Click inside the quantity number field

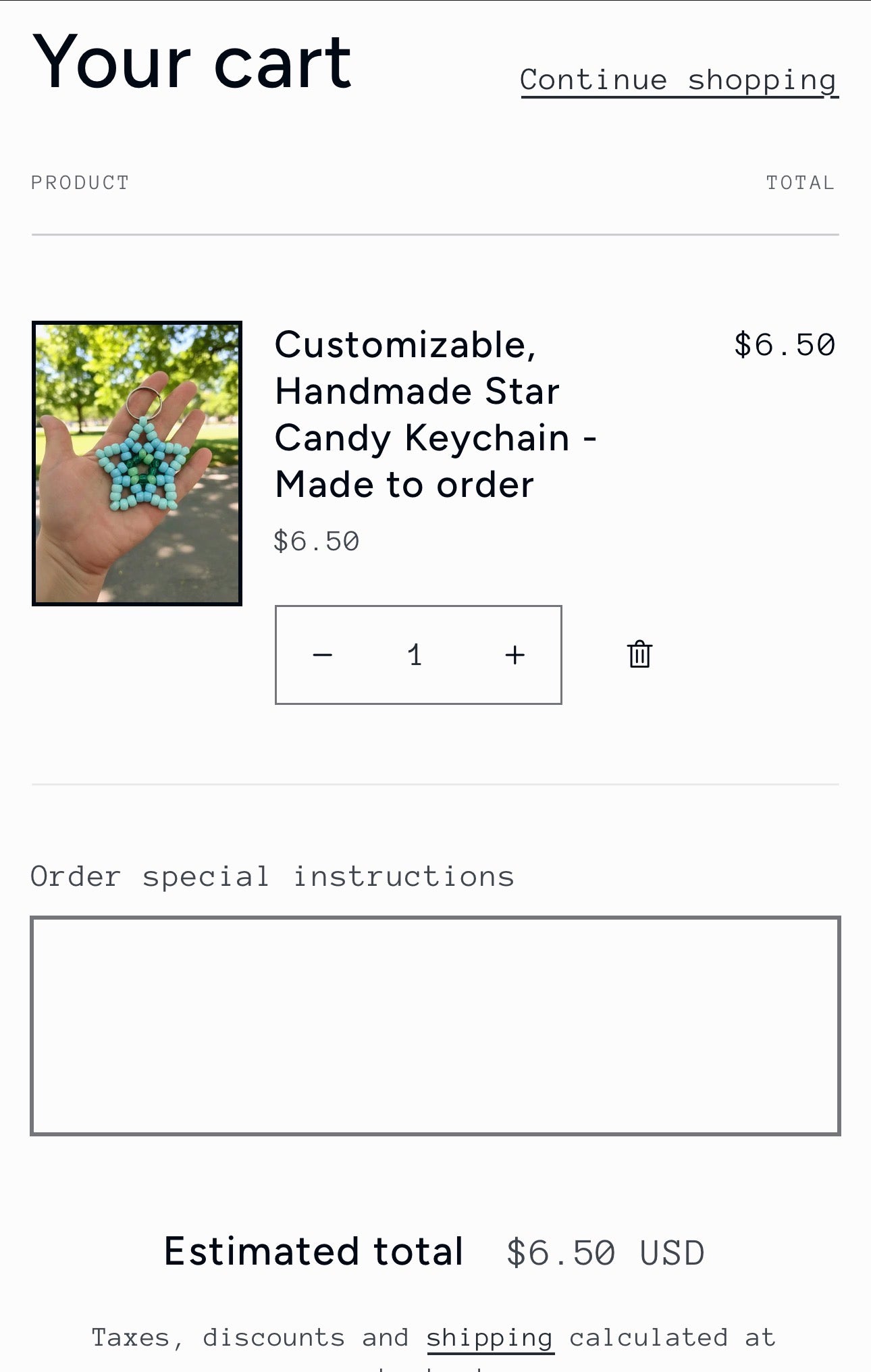417,654
